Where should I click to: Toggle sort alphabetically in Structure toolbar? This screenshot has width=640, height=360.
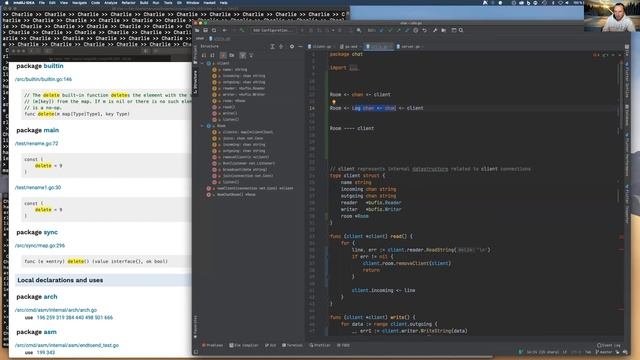212,55
